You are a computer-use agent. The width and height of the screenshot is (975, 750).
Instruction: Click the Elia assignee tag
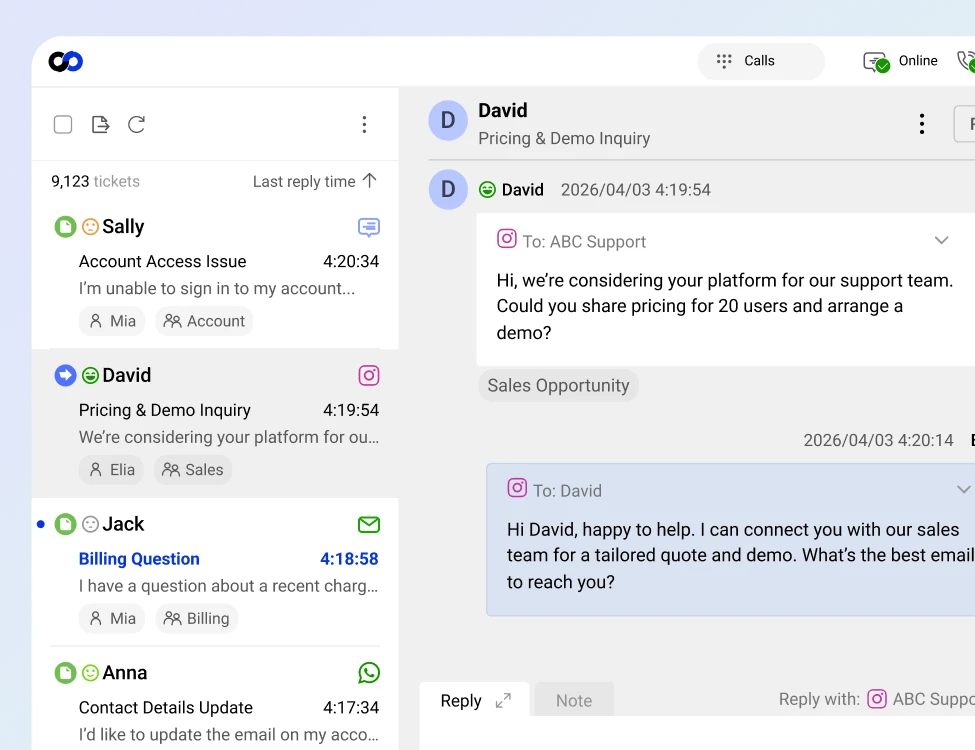[111, 470]
